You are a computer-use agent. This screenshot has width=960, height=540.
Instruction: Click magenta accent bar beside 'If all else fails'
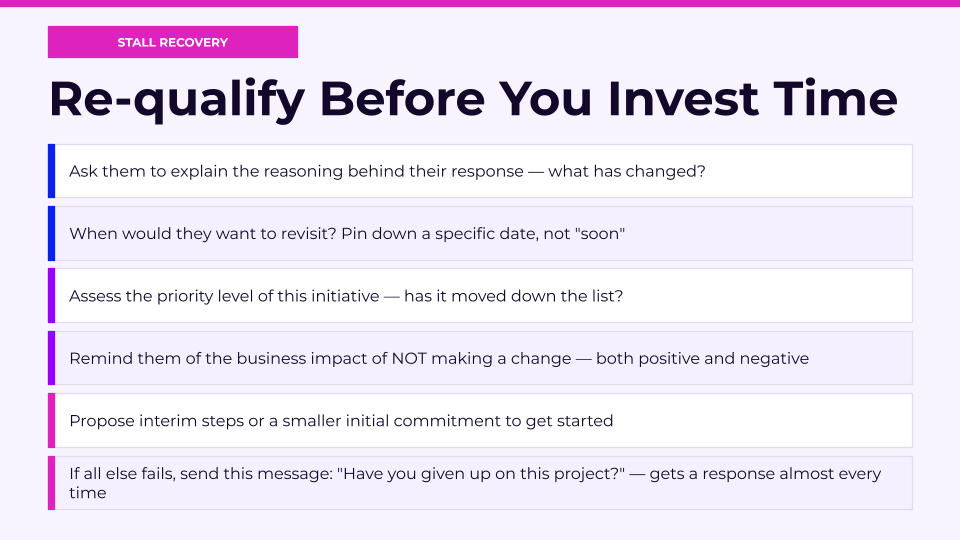pyautogui.click(x=51, y=483)
